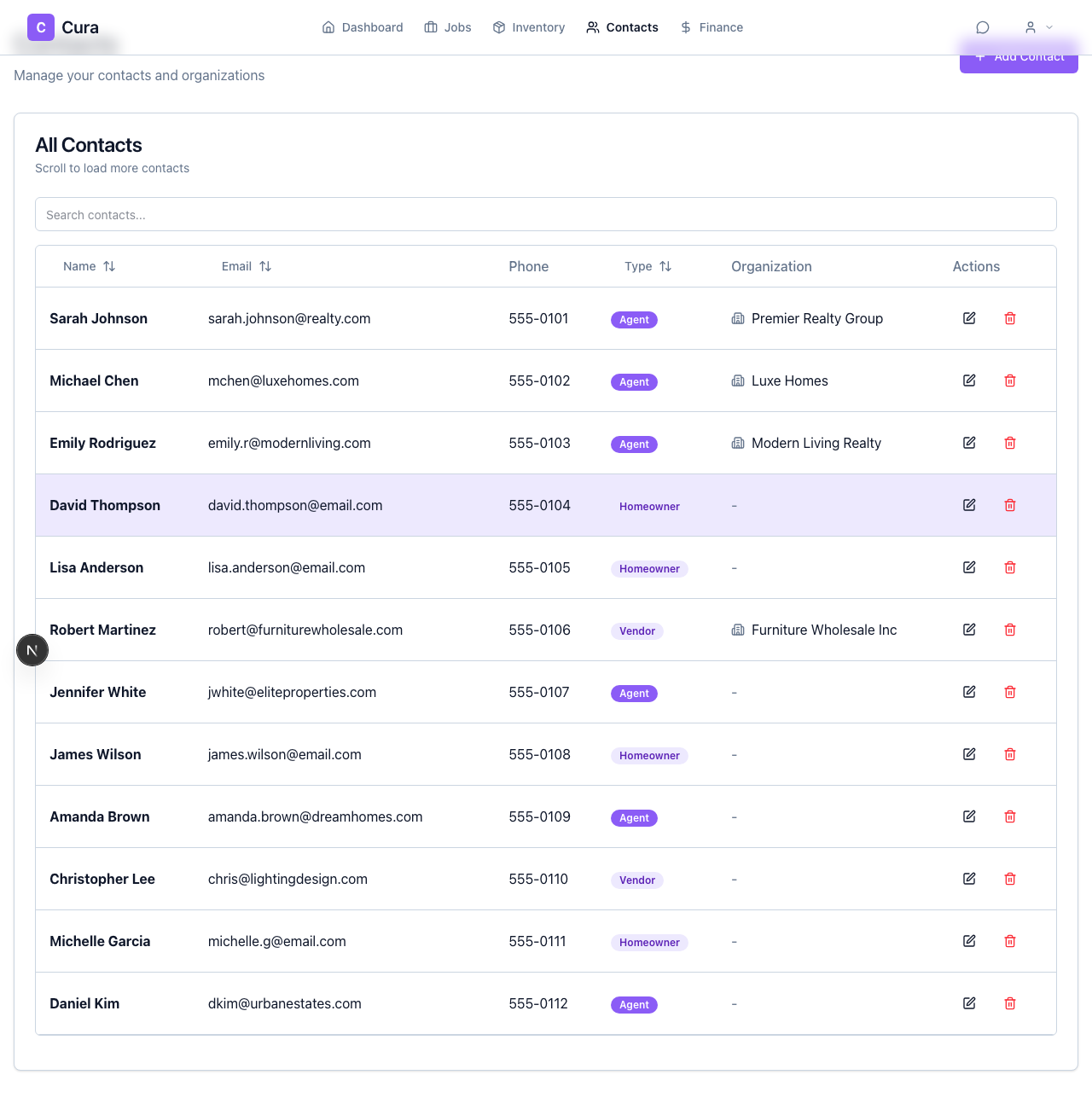Sort contacts by Email column
This screenshot has width=1092, height=1098.
pos(265,265)
